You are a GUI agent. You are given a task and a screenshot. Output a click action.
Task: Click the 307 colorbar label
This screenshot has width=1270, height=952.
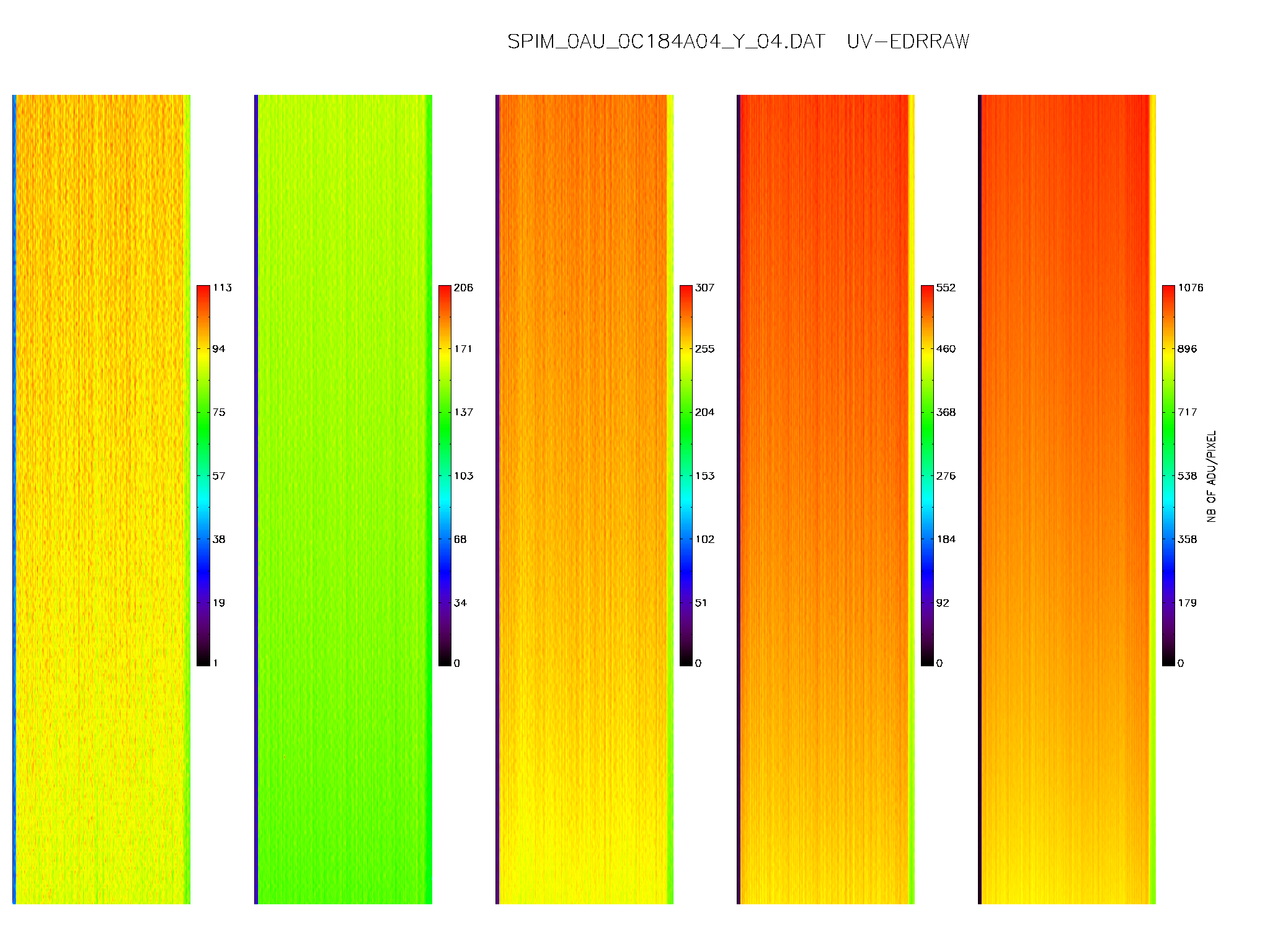(704, 288)
